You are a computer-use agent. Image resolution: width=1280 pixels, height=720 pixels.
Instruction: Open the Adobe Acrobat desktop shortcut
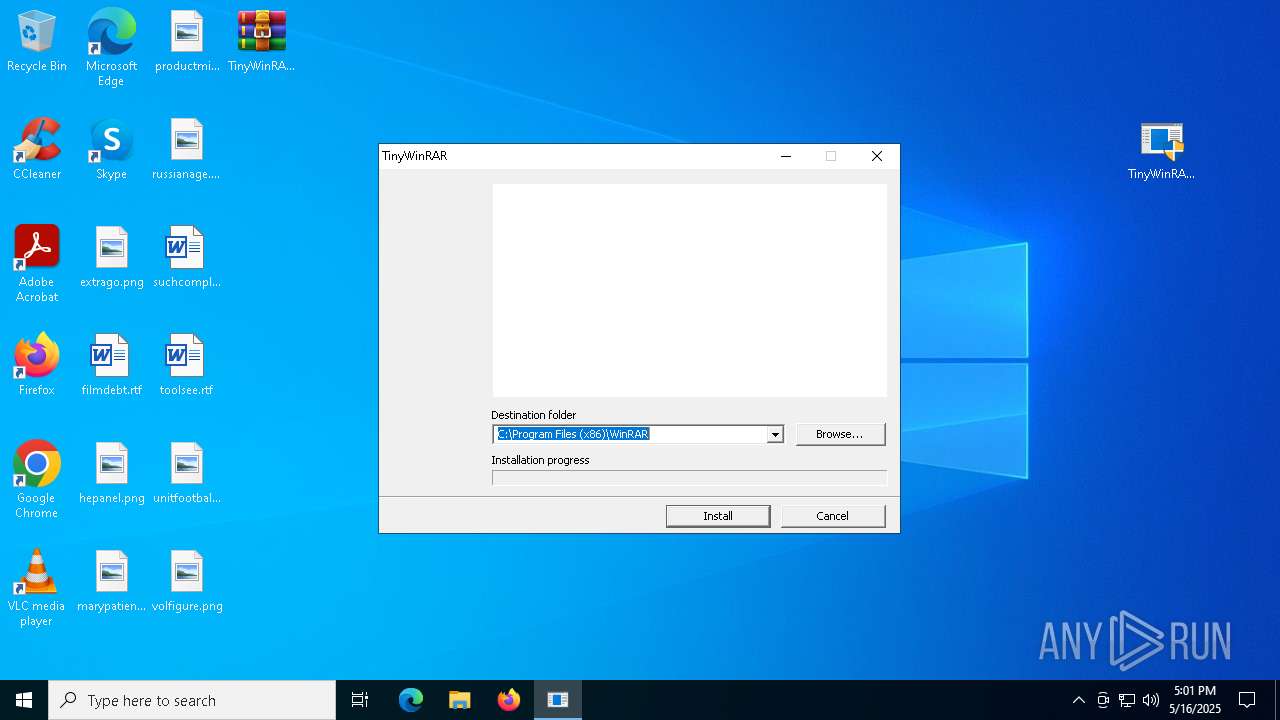(x=37, y=264)
